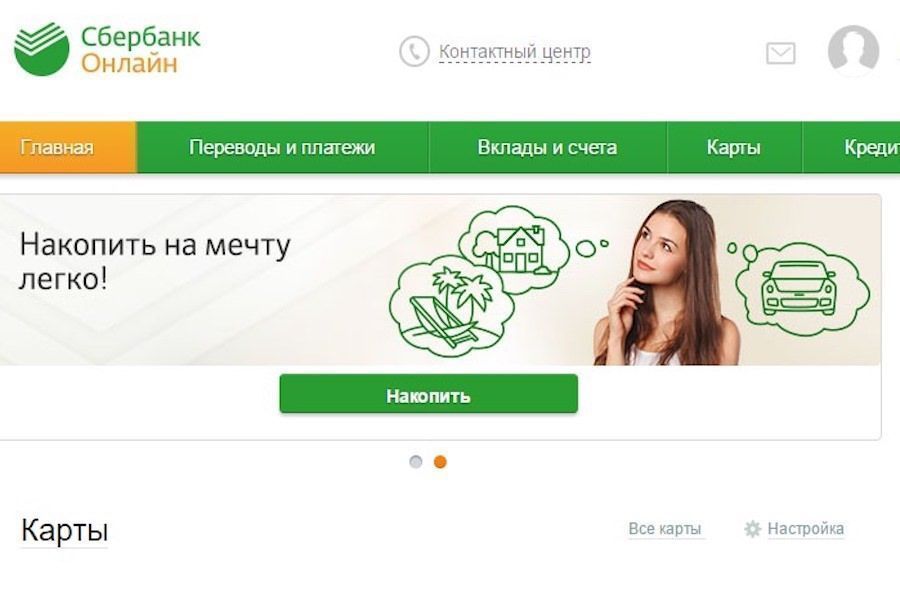Open the messages envelope icon
Image resolution: width=900 pixels, height=600 pixels.
click(x=781, y=53)
